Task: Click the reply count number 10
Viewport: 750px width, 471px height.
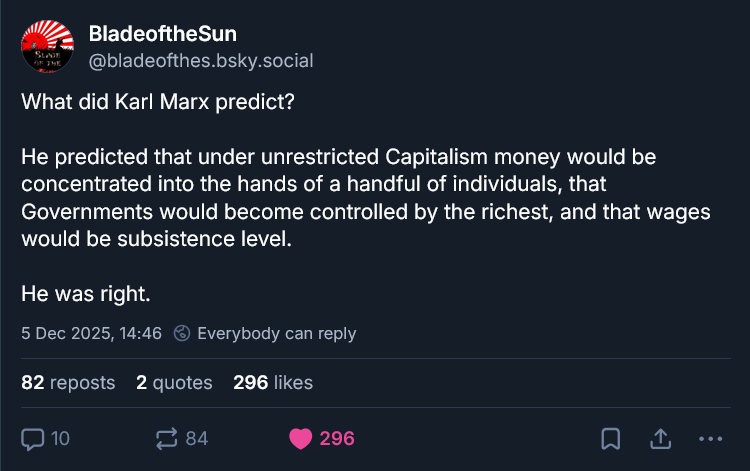Action: click(x=60, y=438)
